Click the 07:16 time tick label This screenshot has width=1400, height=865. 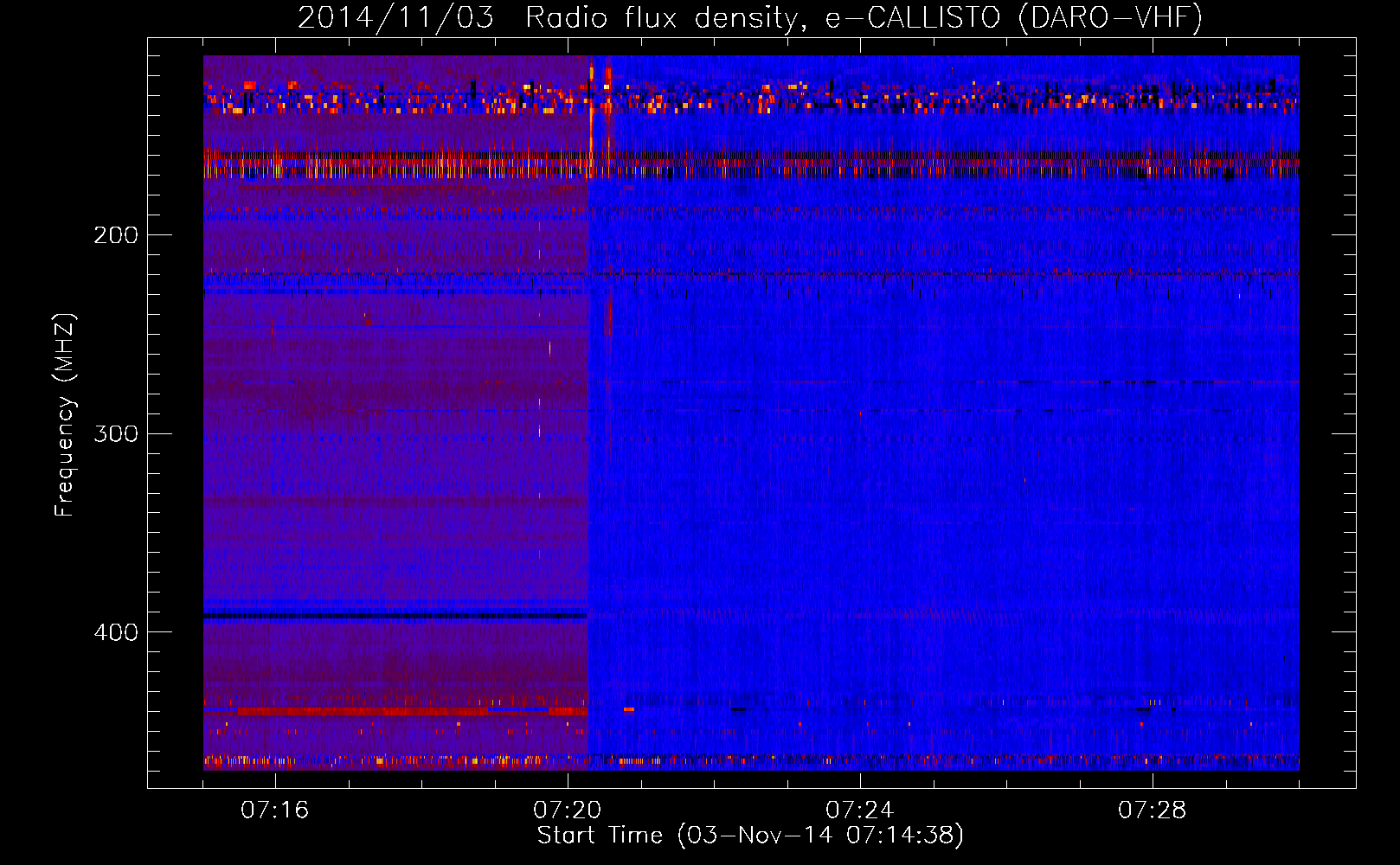coord(274,810)
